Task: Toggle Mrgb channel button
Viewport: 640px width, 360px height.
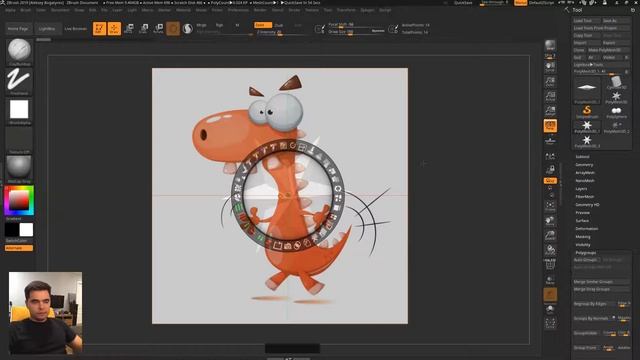Action: coord(202,25)
